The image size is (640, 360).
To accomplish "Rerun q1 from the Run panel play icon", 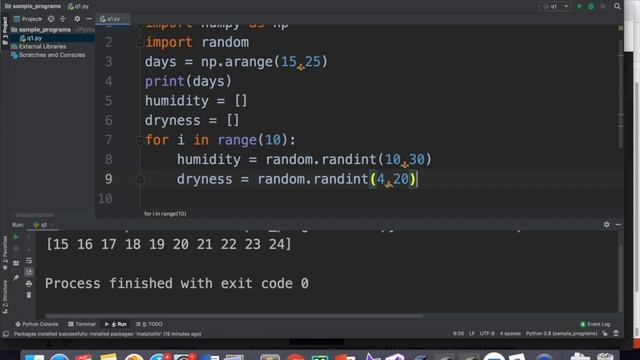I will 16,237.
